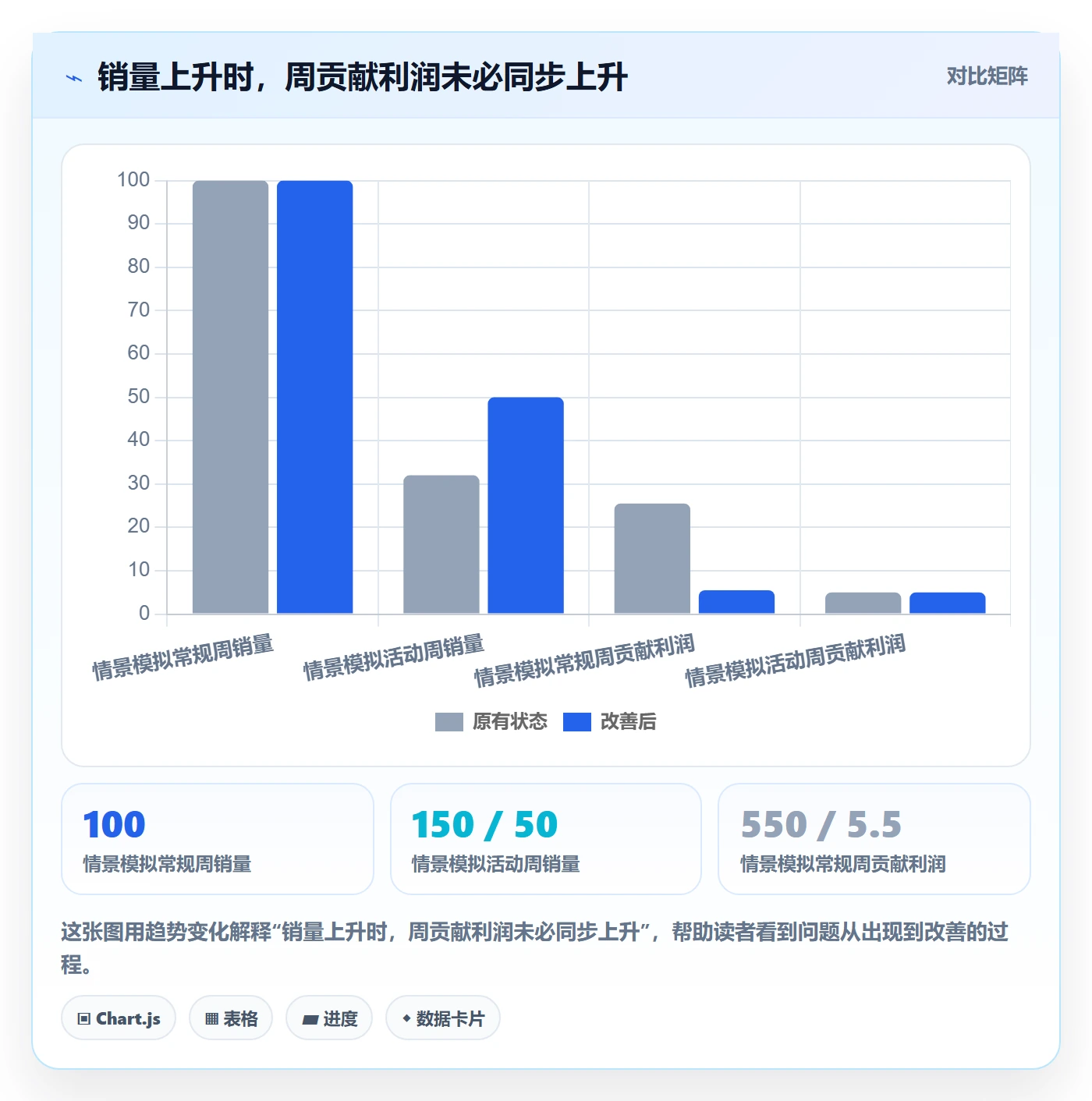The height and width of the screenshot is (1101, 1092).
Task: Select the 表格 tag
Action: coord(231,1018)
